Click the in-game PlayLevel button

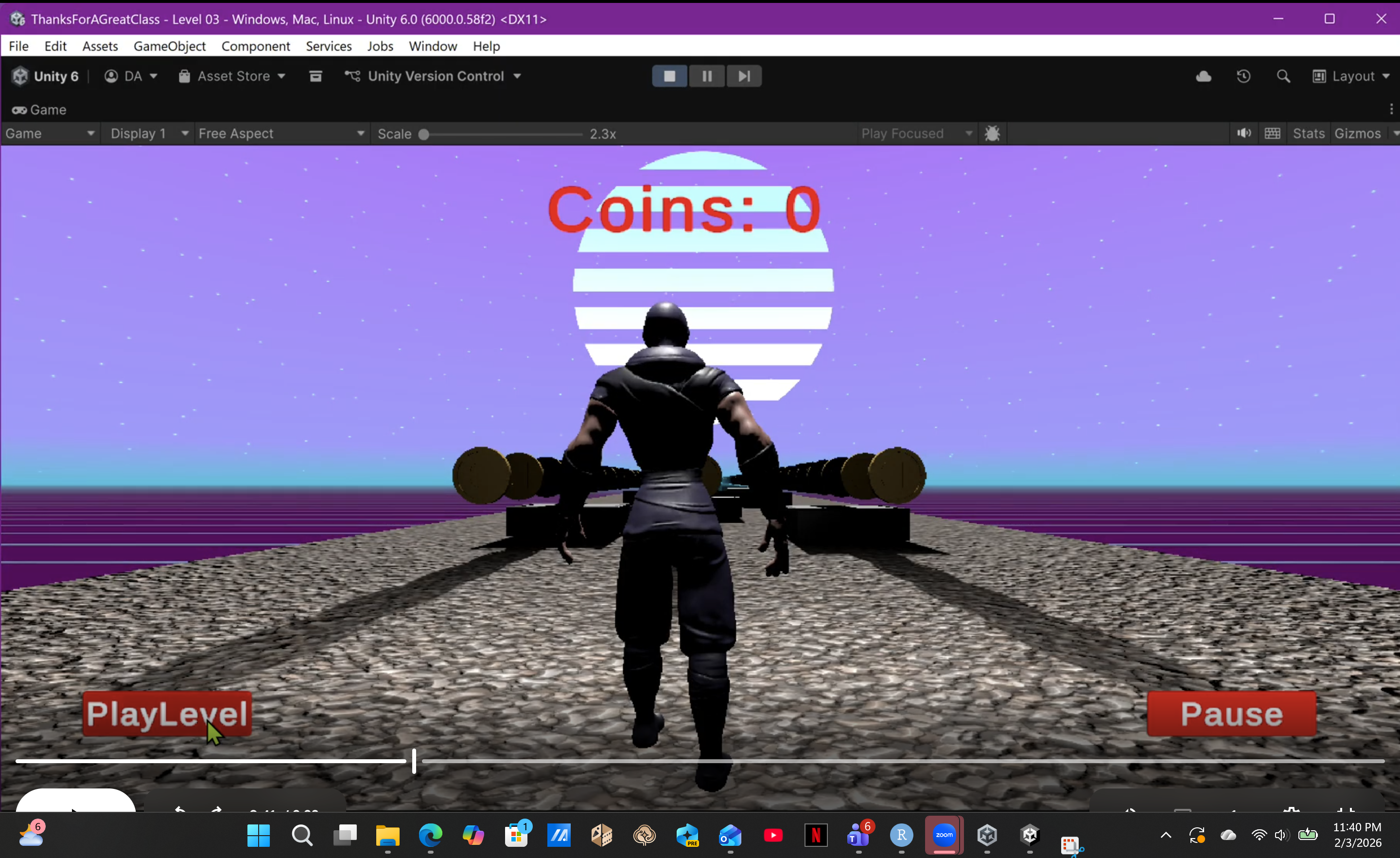point(167,714)
